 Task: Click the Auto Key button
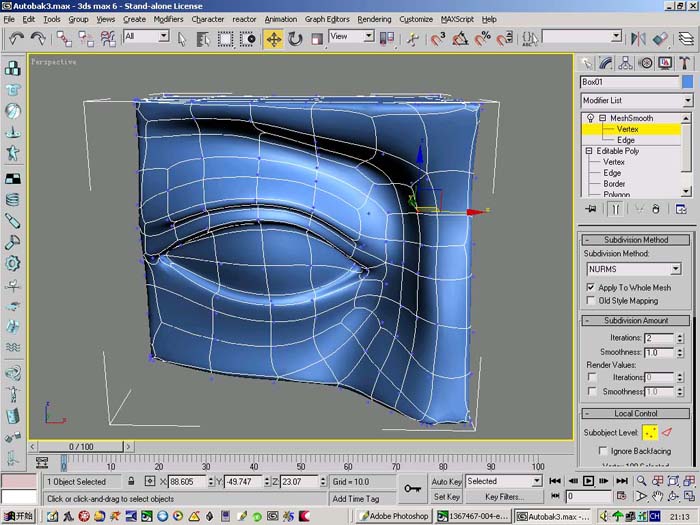pyautogui.click(x=446, y=481)
